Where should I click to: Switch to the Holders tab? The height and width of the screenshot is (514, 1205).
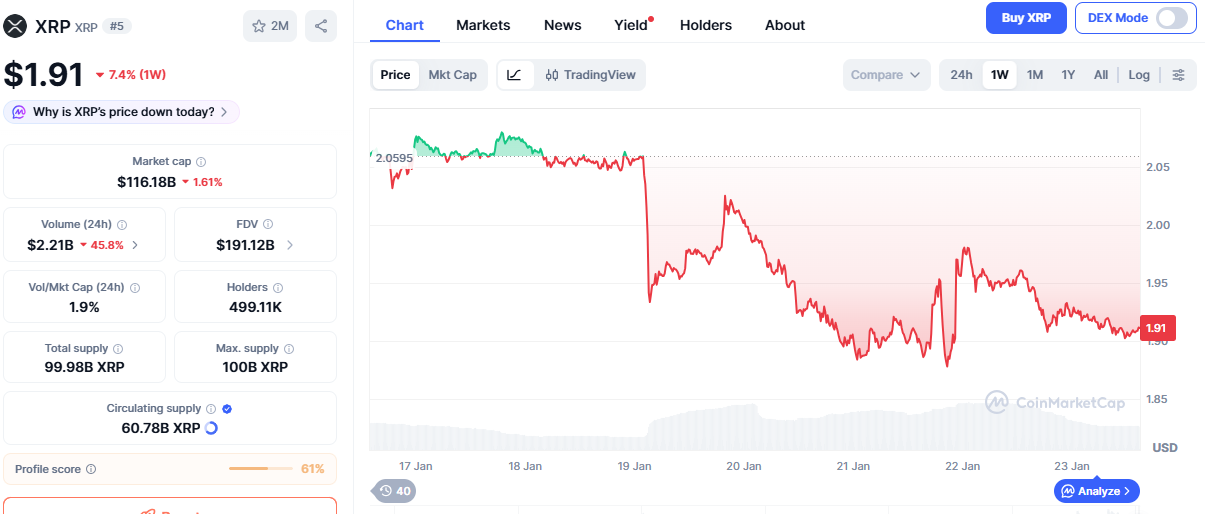705,25
